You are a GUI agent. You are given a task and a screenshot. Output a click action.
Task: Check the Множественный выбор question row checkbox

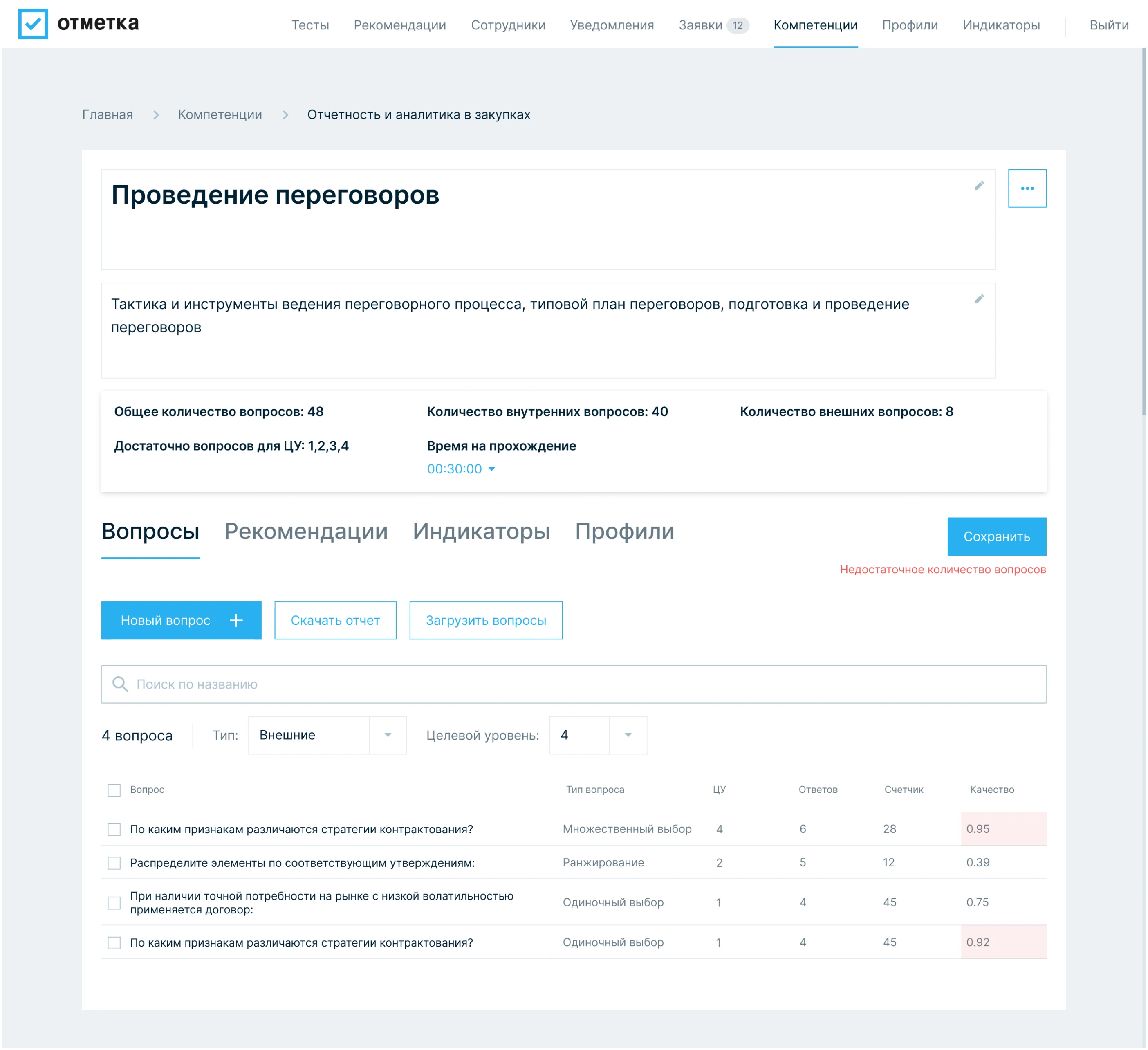click(114, 829)
